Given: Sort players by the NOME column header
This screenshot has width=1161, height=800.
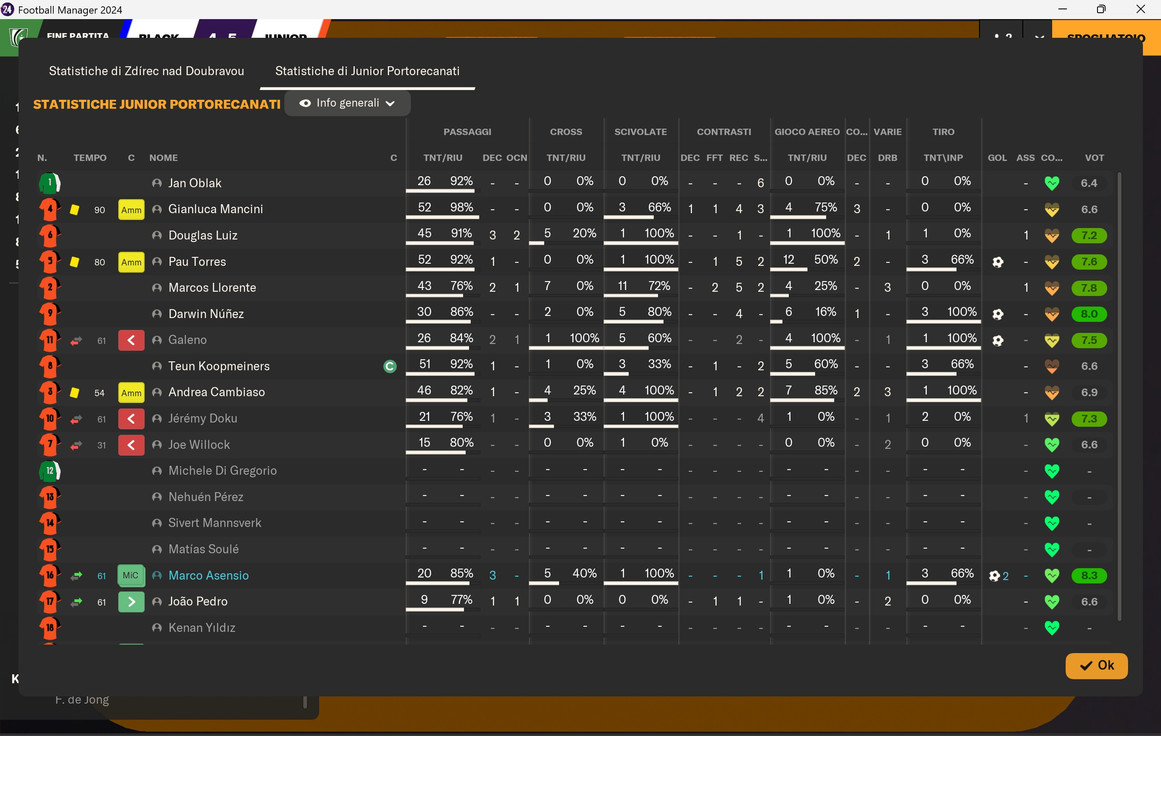Looking at the screenshot, I should 164,158.
